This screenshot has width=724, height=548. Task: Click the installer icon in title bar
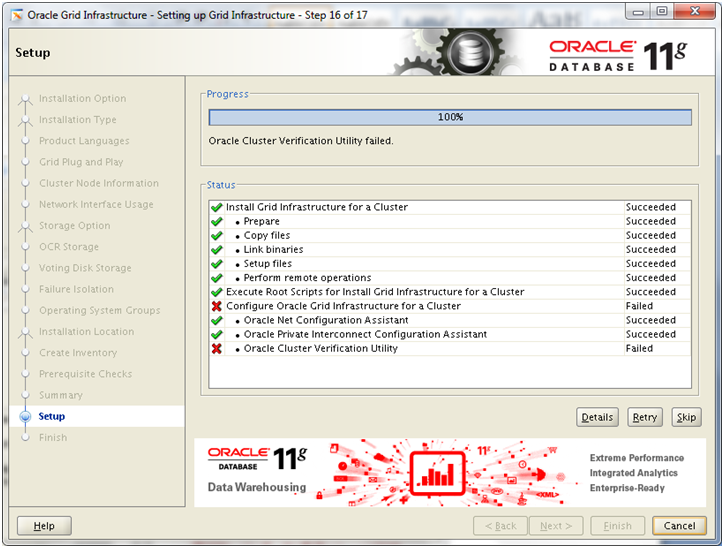tap(17, 15)
